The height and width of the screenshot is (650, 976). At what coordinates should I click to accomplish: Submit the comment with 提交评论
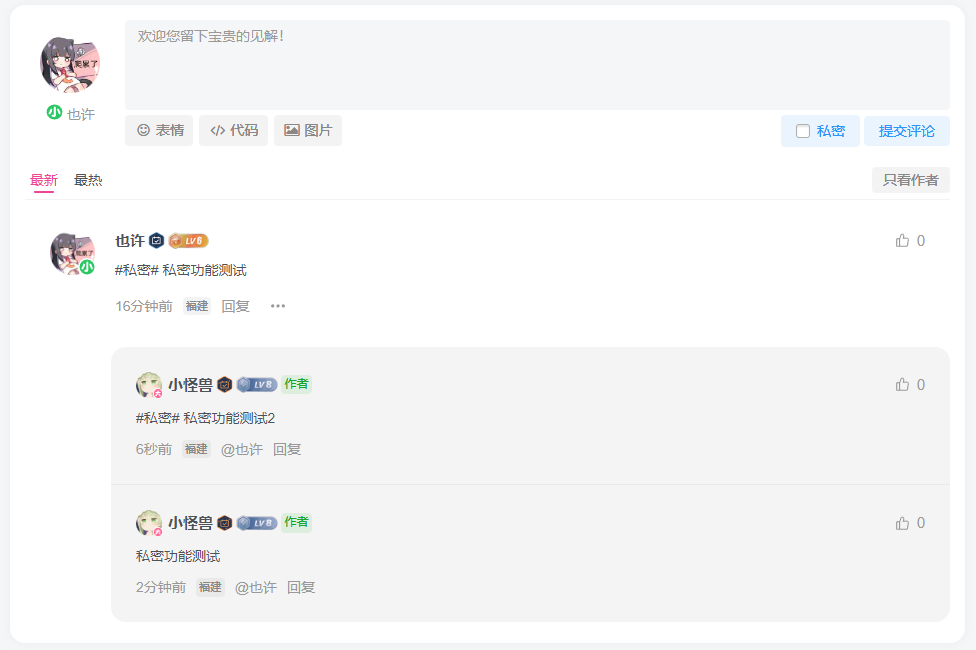pos(906,131)
